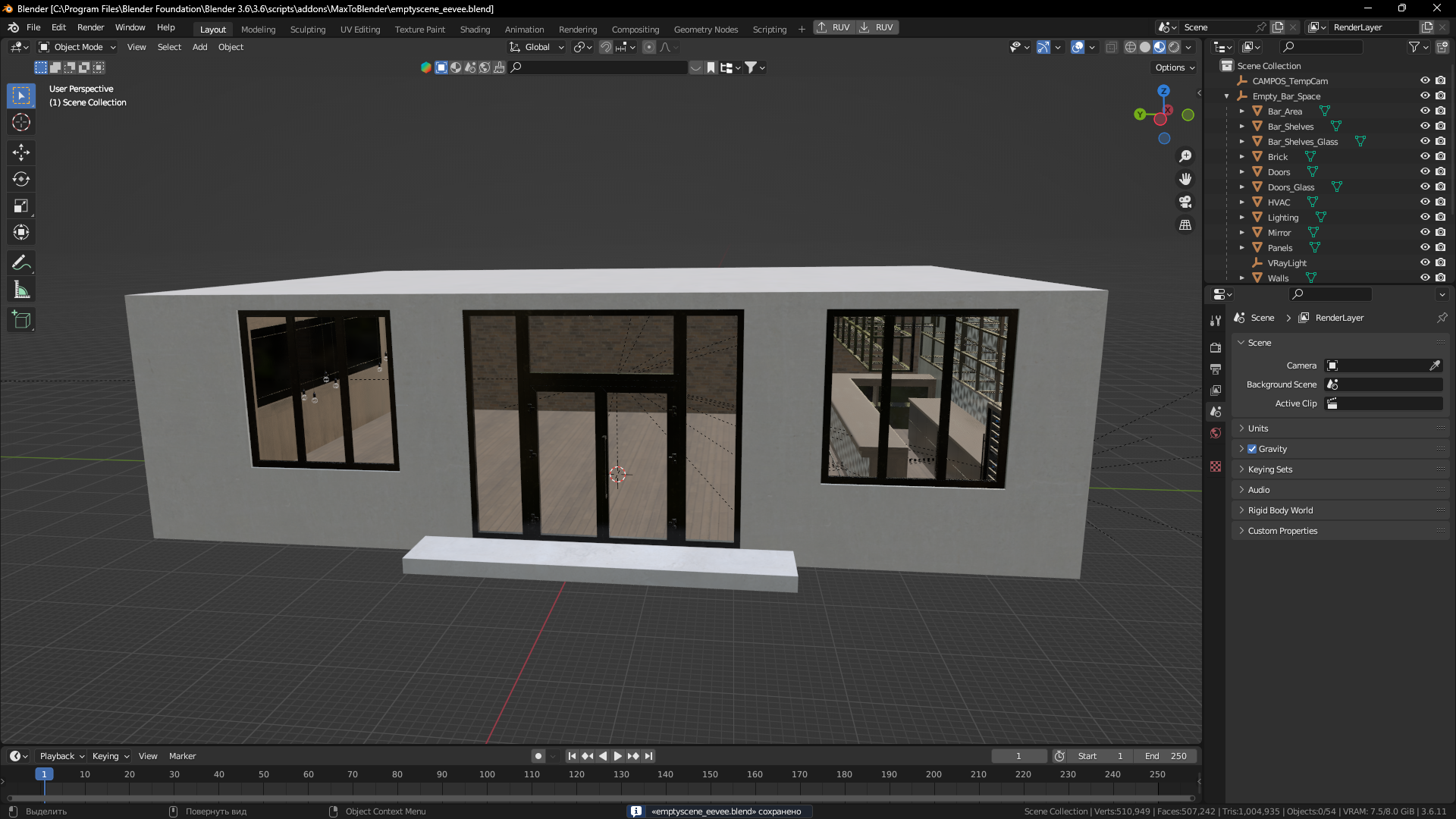
Task: Open the Object Mode dropdown
Action: click(77, 47)
